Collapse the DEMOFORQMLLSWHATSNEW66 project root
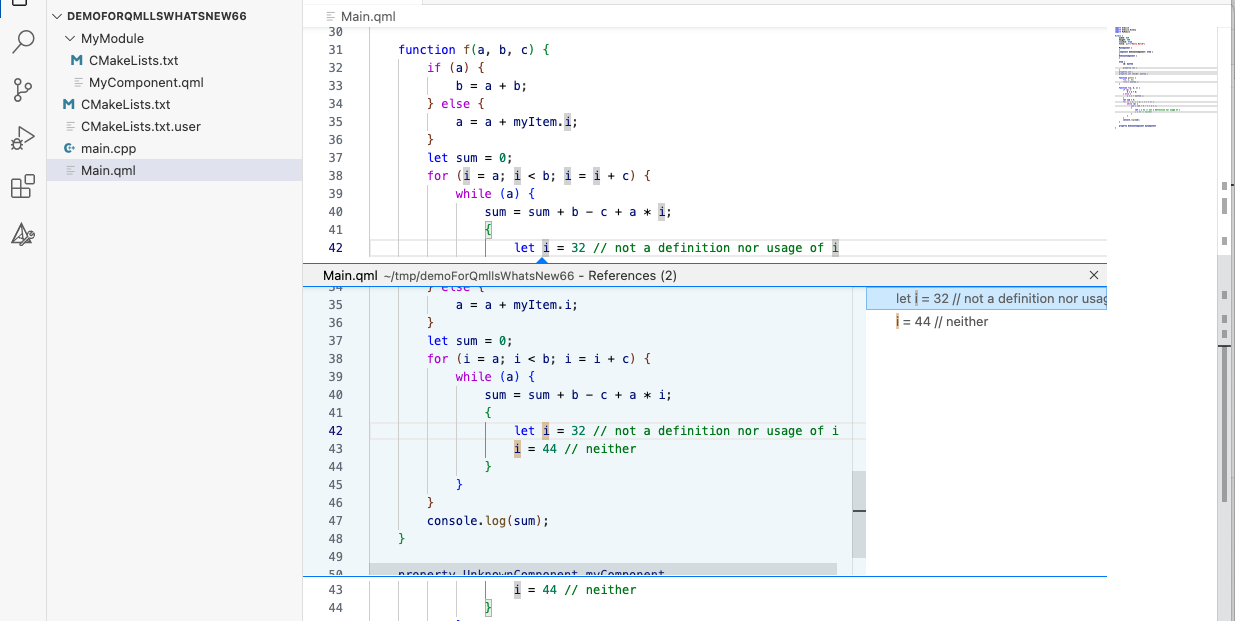Screen dimensions: 1235x621 [57, 17]
